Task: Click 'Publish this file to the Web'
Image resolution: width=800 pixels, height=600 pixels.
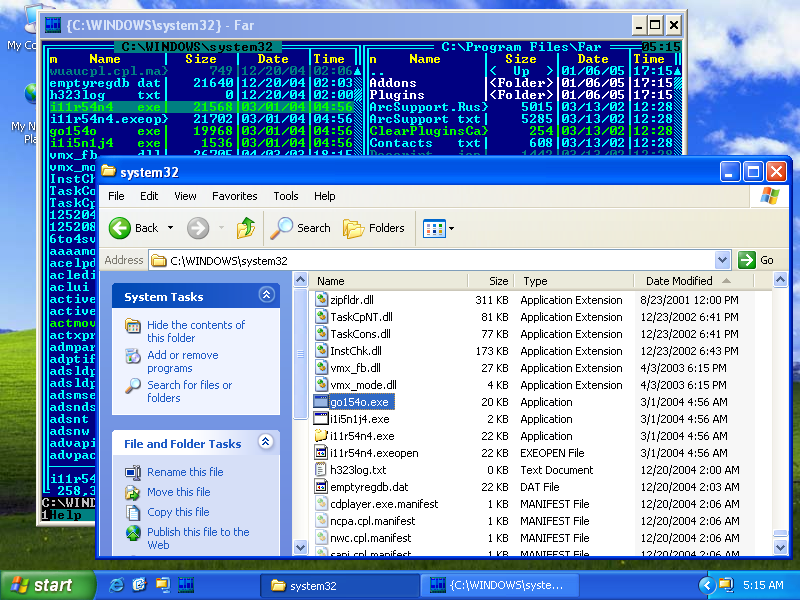Action: click(198, 538)
